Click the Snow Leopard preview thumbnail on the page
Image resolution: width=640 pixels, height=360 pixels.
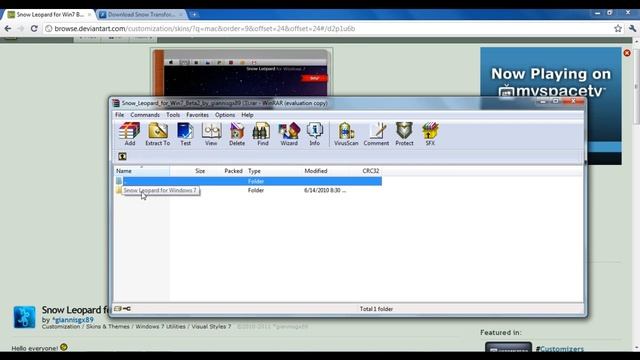pos(241,73)
